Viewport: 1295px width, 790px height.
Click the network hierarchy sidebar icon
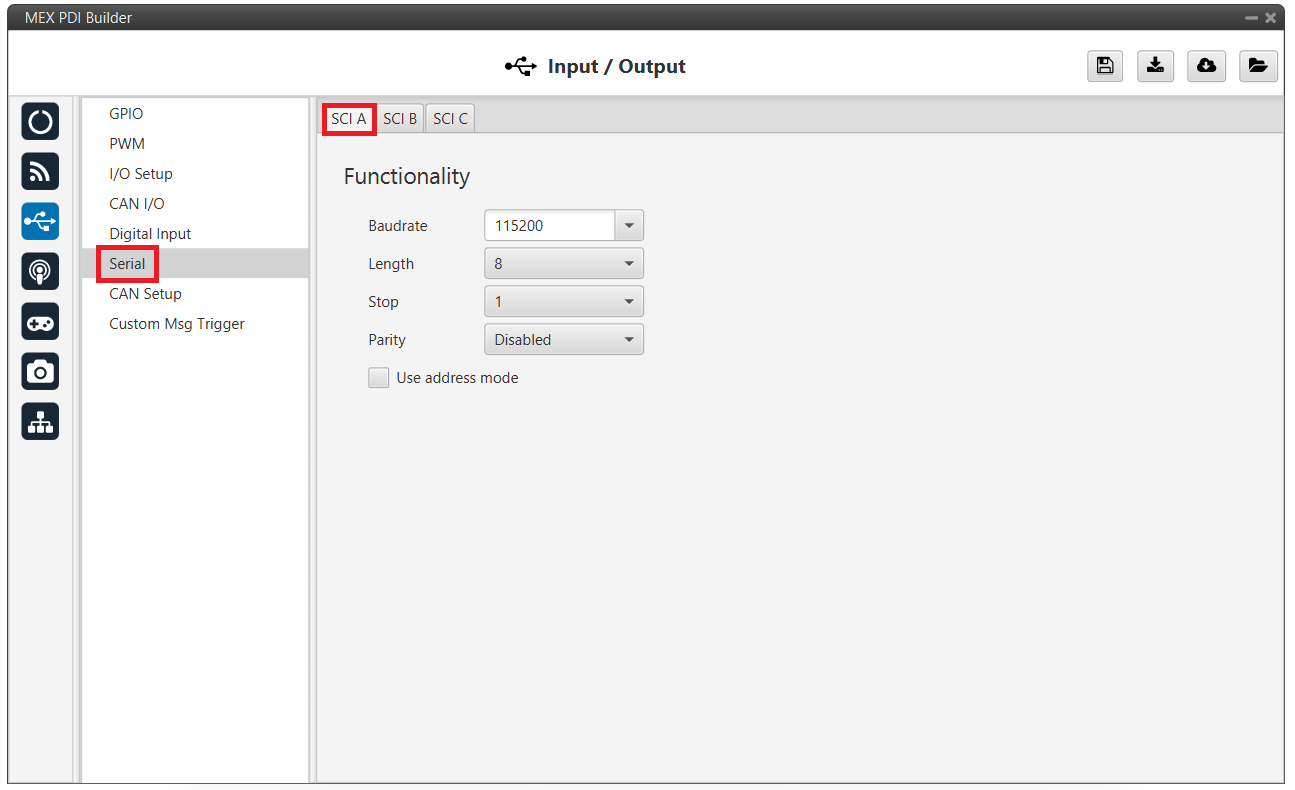pos(40,421)
